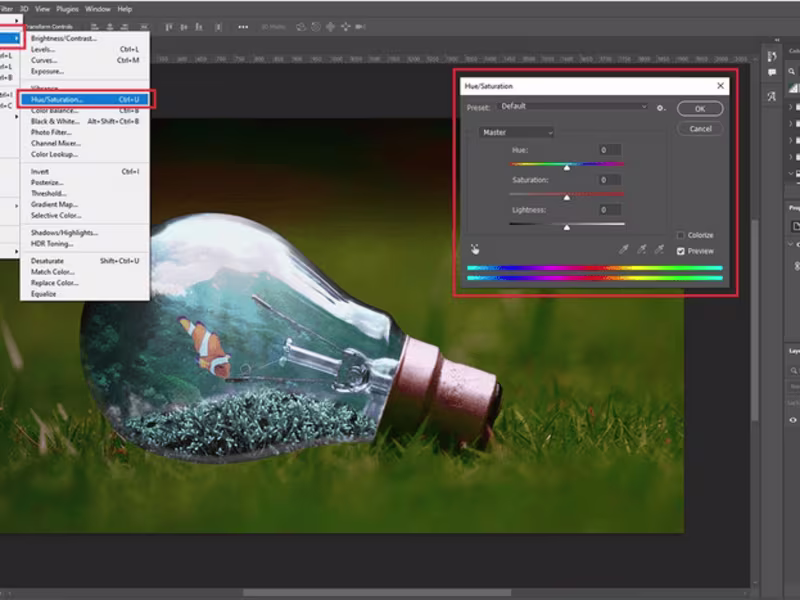800x600 pixels.
Task: Click the Align left edges icon
Action: pyautogui.click(x=94, y=27)
